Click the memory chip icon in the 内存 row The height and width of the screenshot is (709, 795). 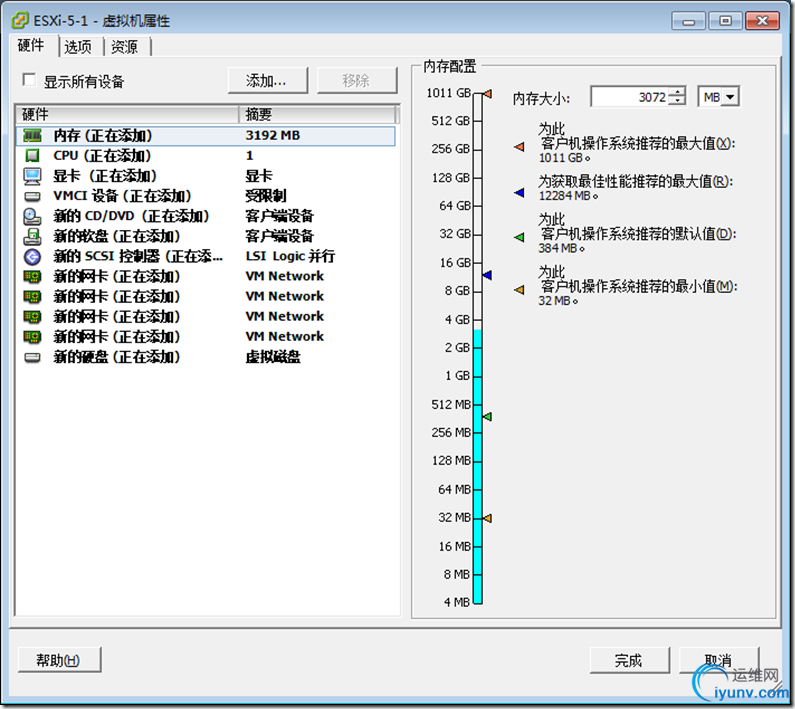tap(32, 135)
